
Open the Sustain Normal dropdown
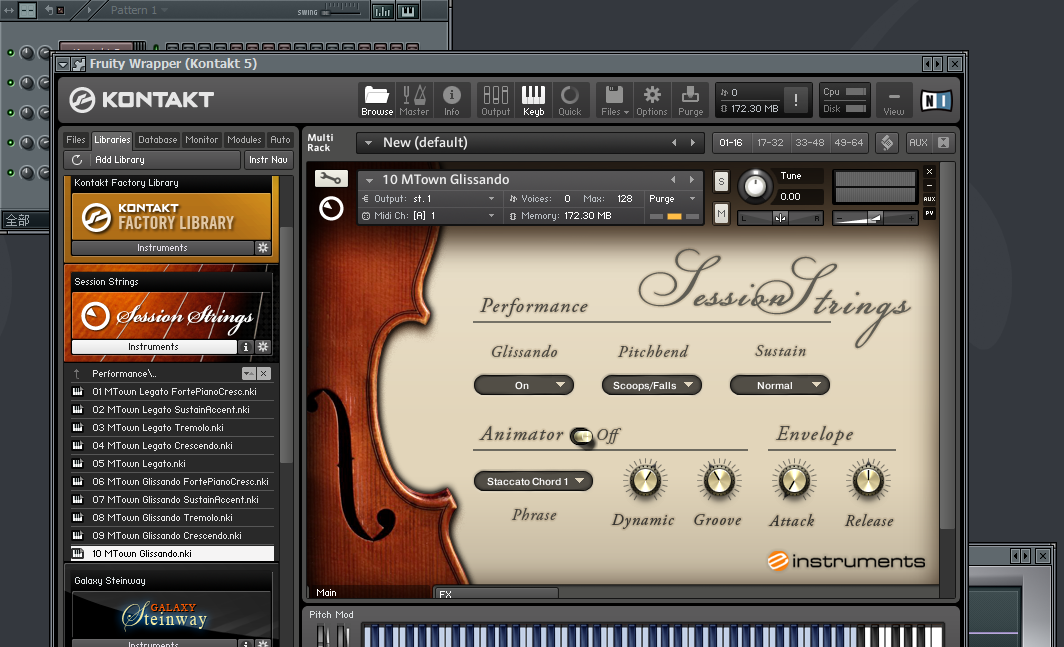[780, 385]
